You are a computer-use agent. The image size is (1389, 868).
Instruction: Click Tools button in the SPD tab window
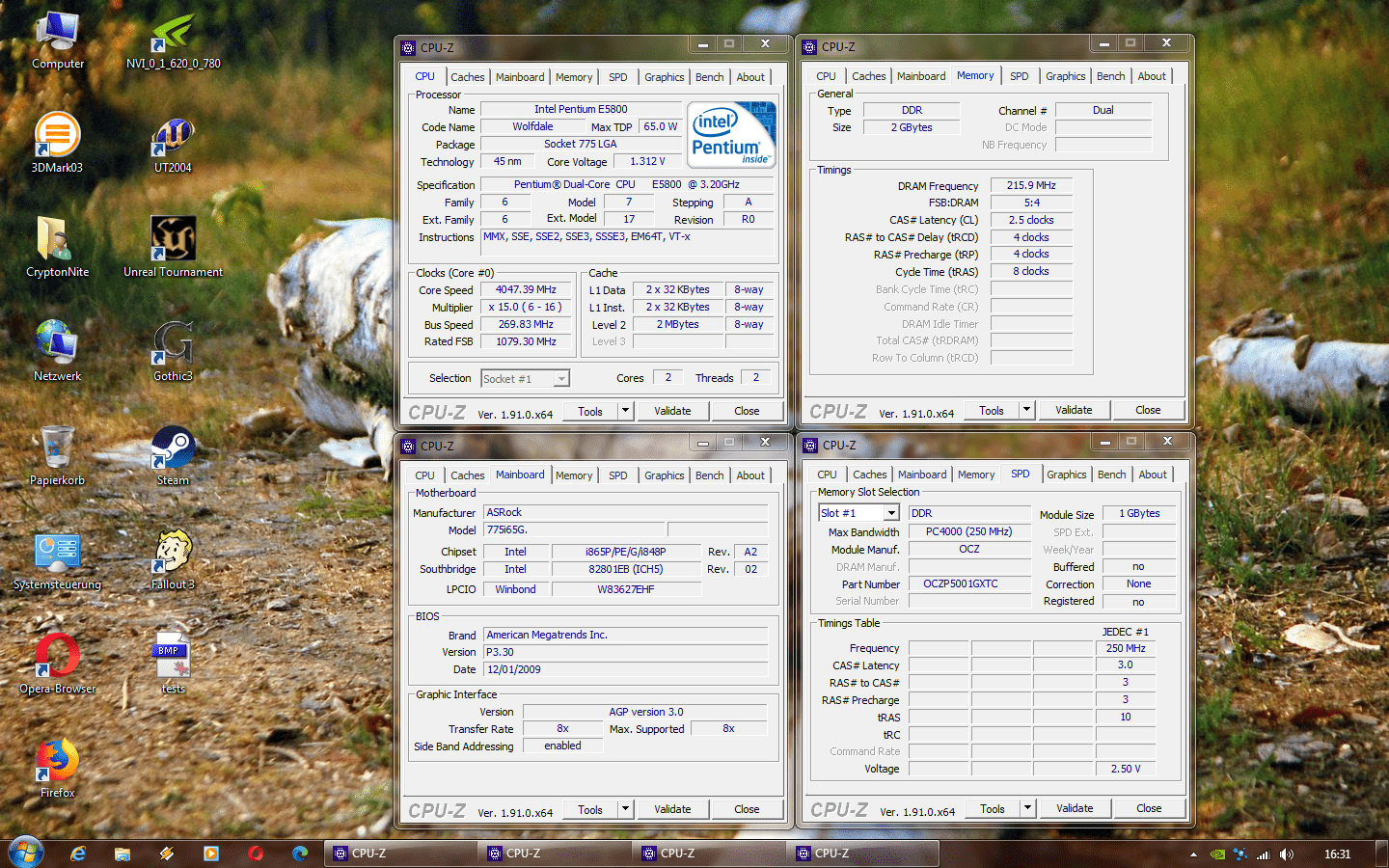(993, 808)
